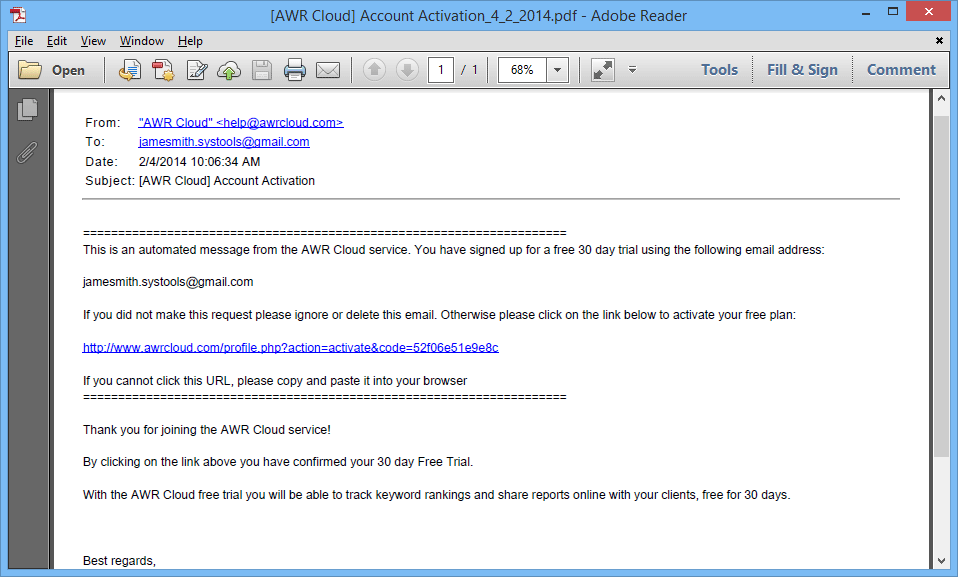Viewport: 958px width, 577px height.
Task: Click the 'Best regards,' text
Action: click(119, 560)
